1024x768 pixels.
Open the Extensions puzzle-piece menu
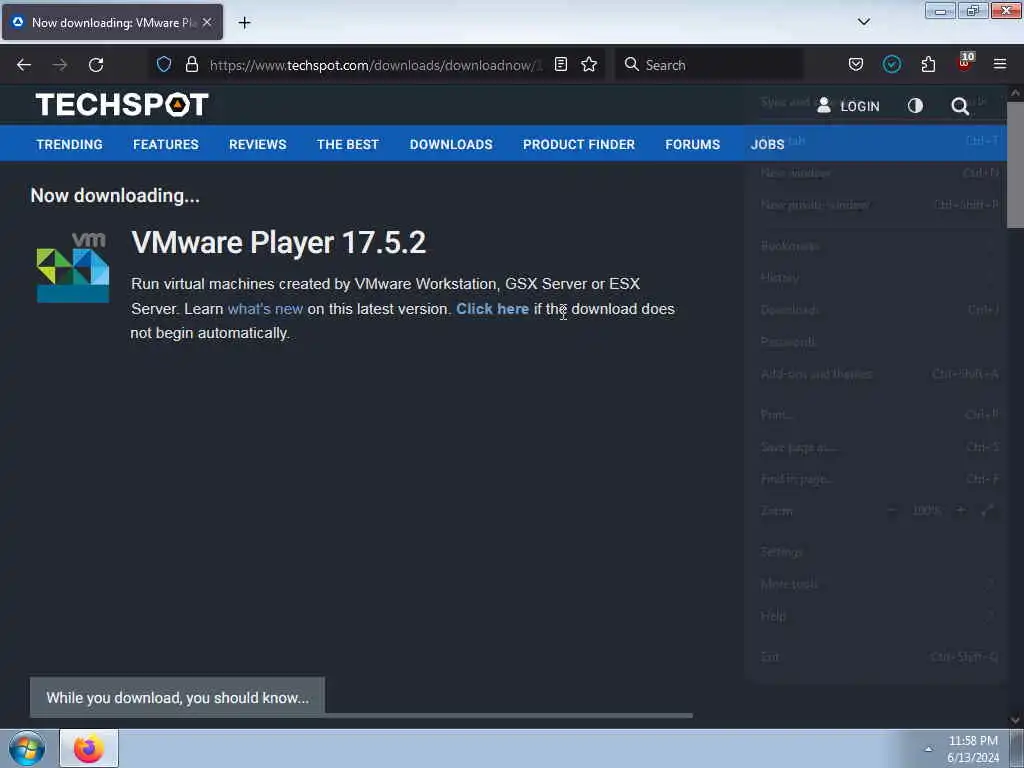click(x=928, y=64)
